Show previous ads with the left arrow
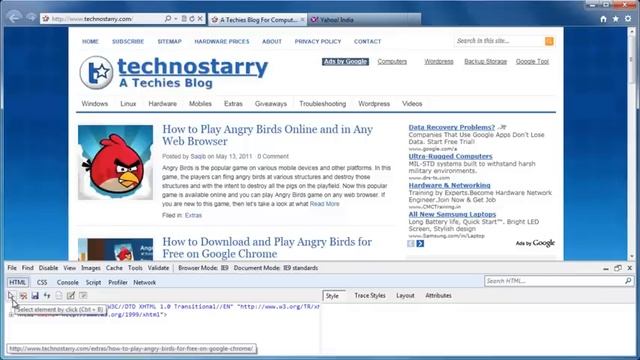The height and width of the screenshot is (360, 640). pos(411,243)
